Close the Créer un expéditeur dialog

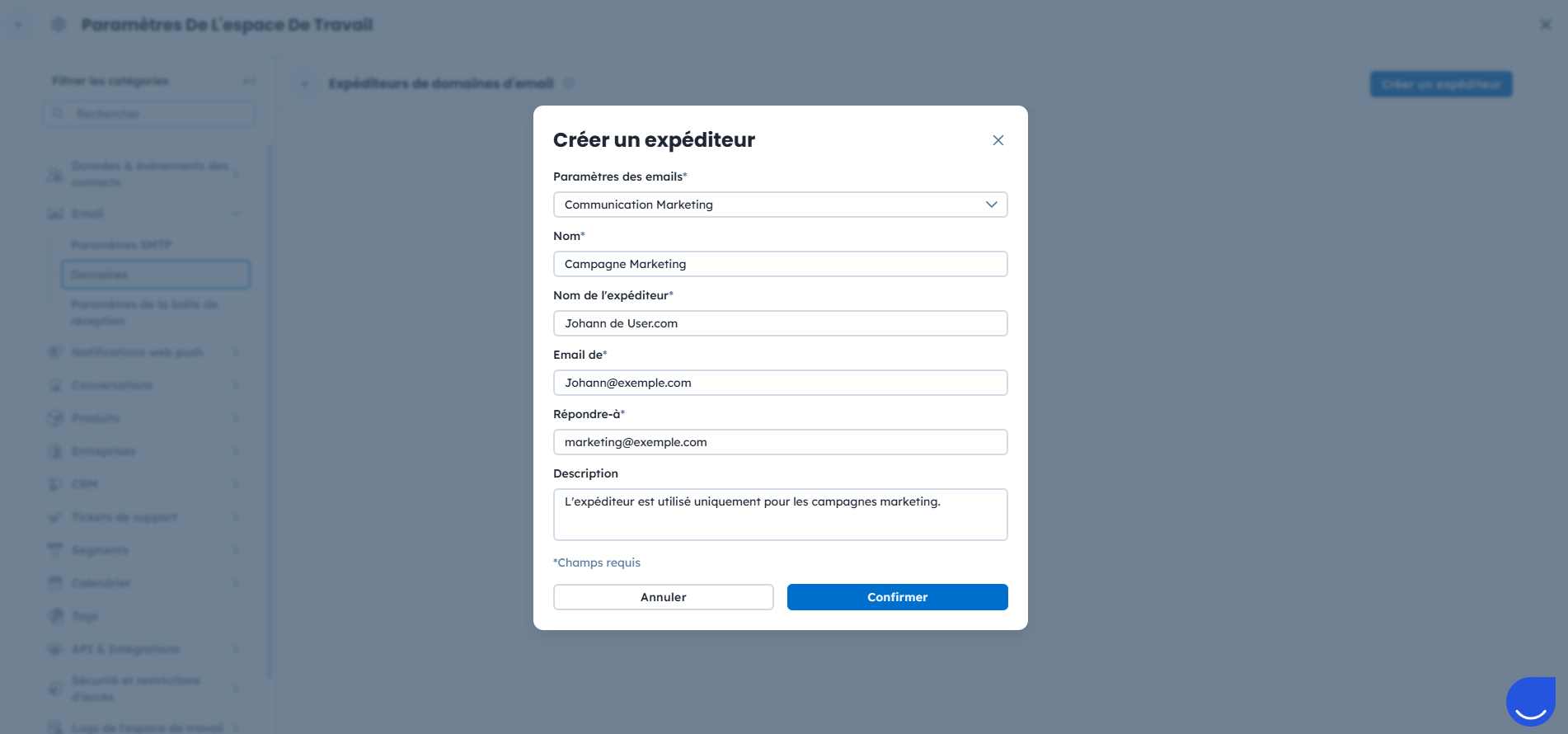point(998,140)
